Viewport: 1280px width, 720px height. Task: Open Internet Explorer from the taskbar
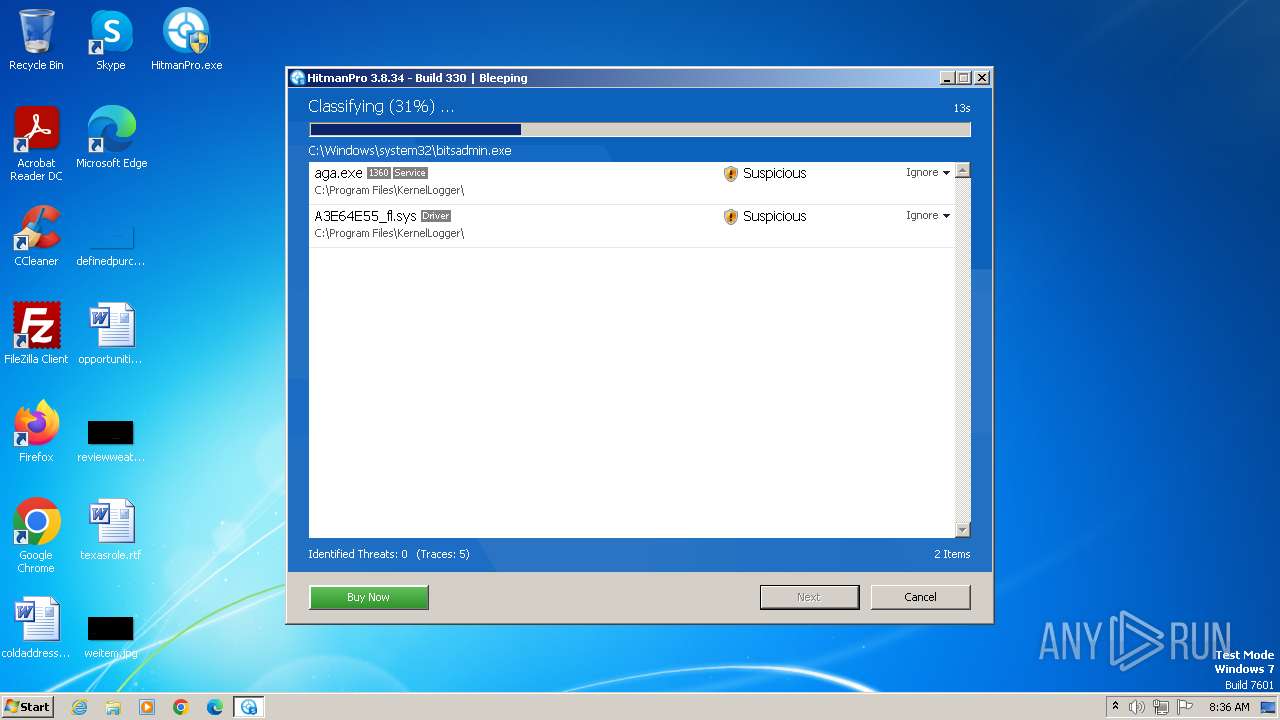(x=79, y=707)
